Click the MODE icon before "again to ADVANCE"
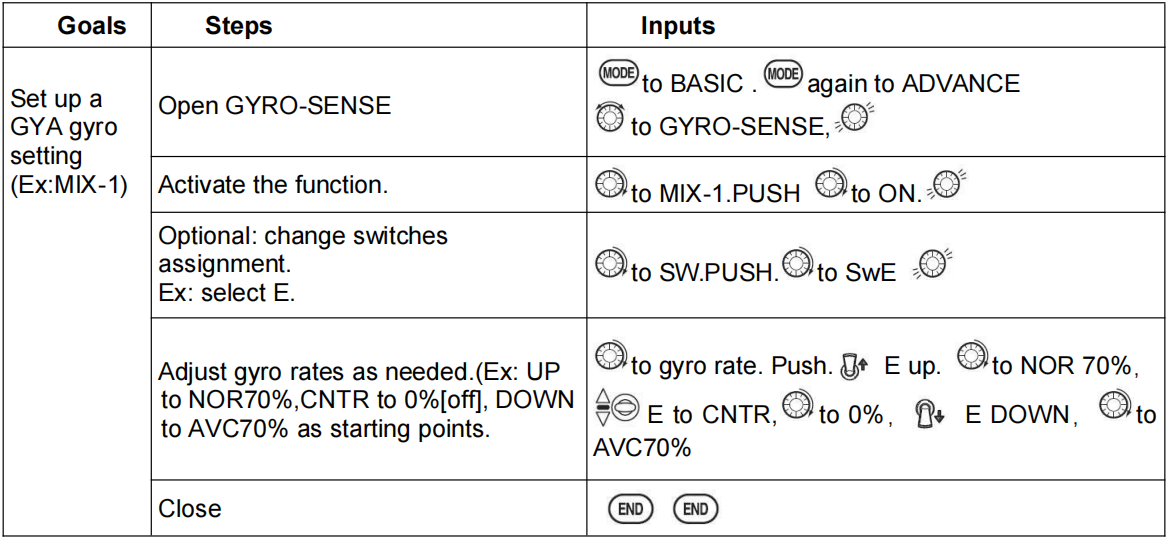The image size is (1168, 539). pyautogui.click(x=783, y=77)
